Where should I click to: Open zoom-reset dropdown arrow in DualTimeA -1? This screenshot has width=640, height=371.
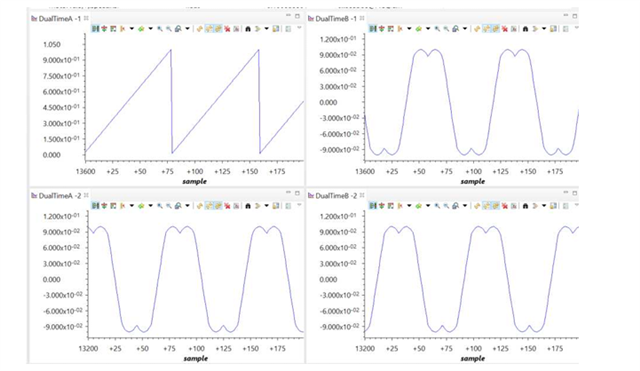click(187, 29)
